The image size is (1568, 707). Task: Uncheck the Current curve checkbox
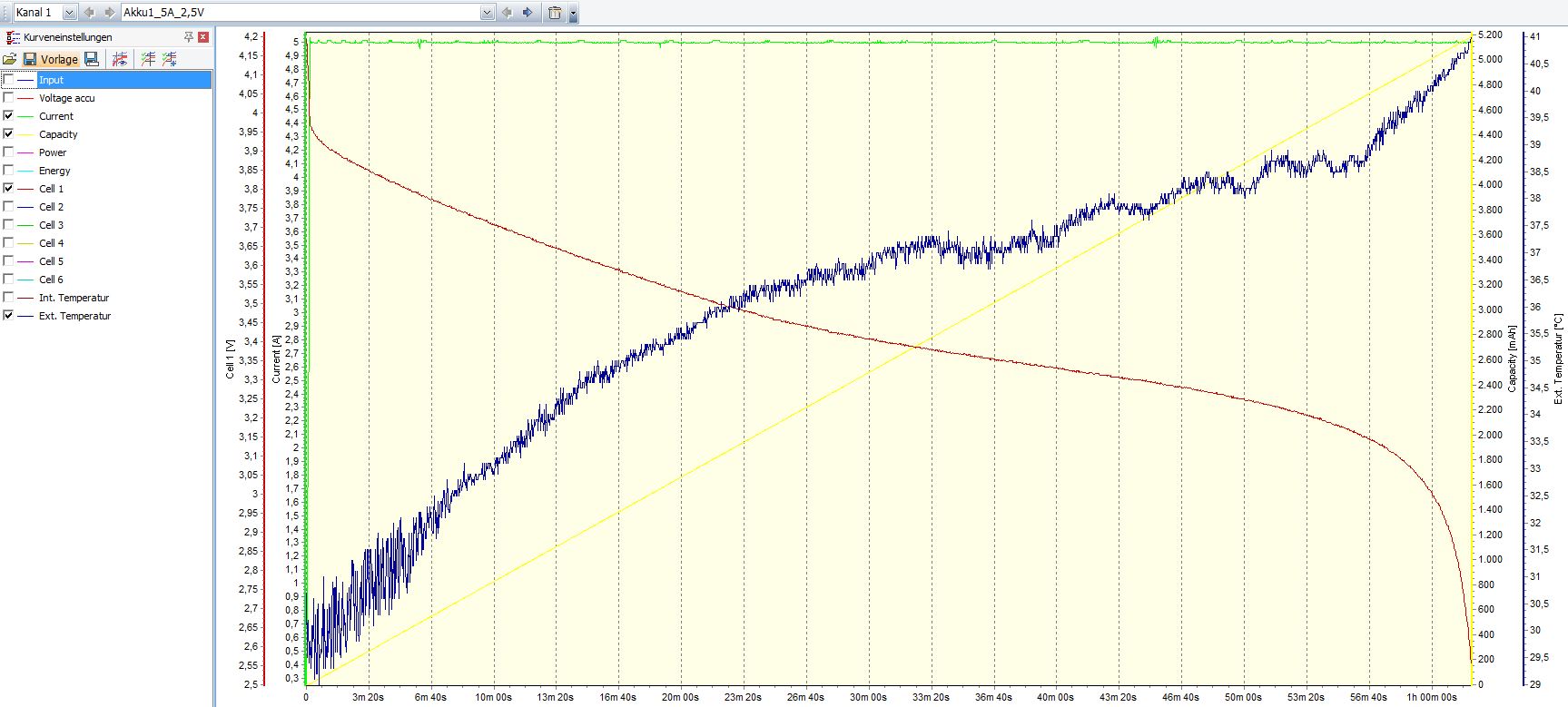tap(8, 116)
